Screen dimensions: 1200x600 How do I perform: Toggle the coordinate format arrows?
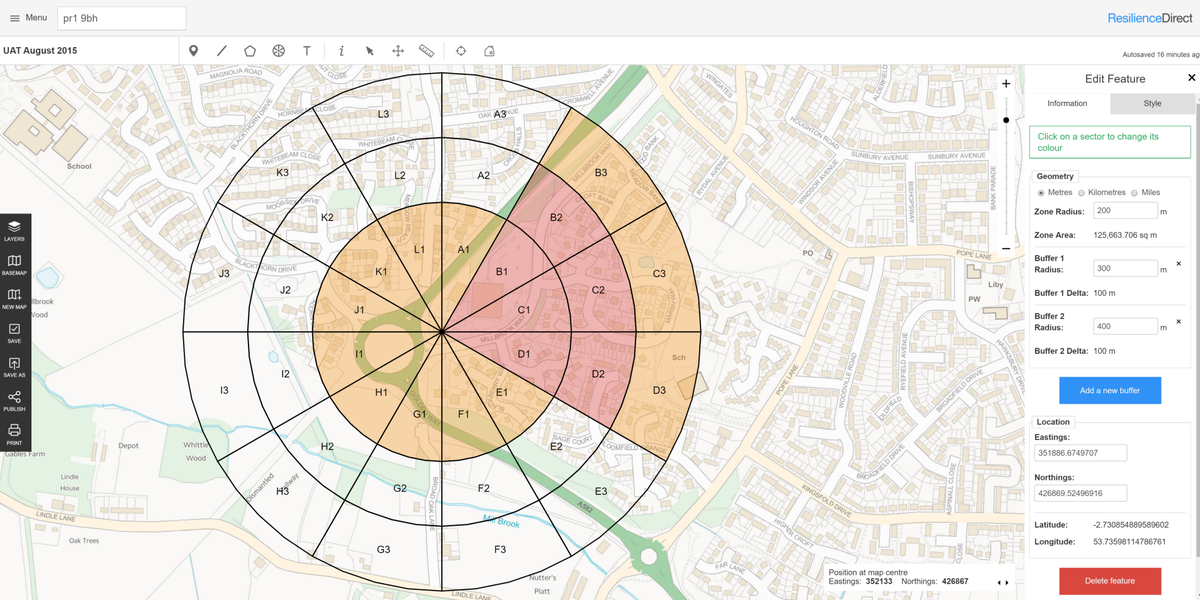coord(1004,582)
